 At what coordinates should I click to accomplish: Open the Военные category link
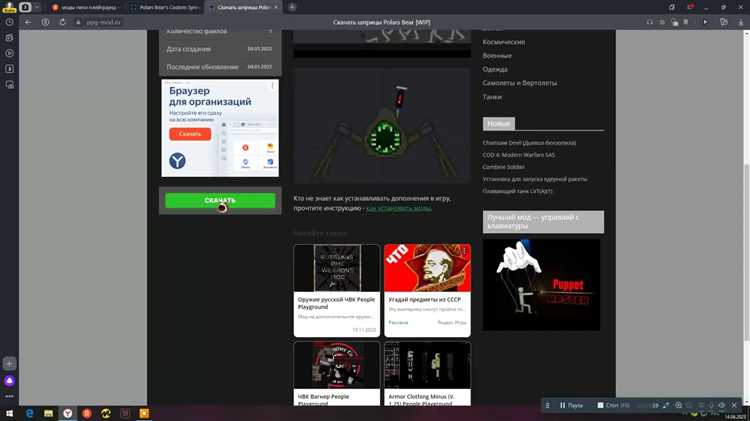click(497, 55)
